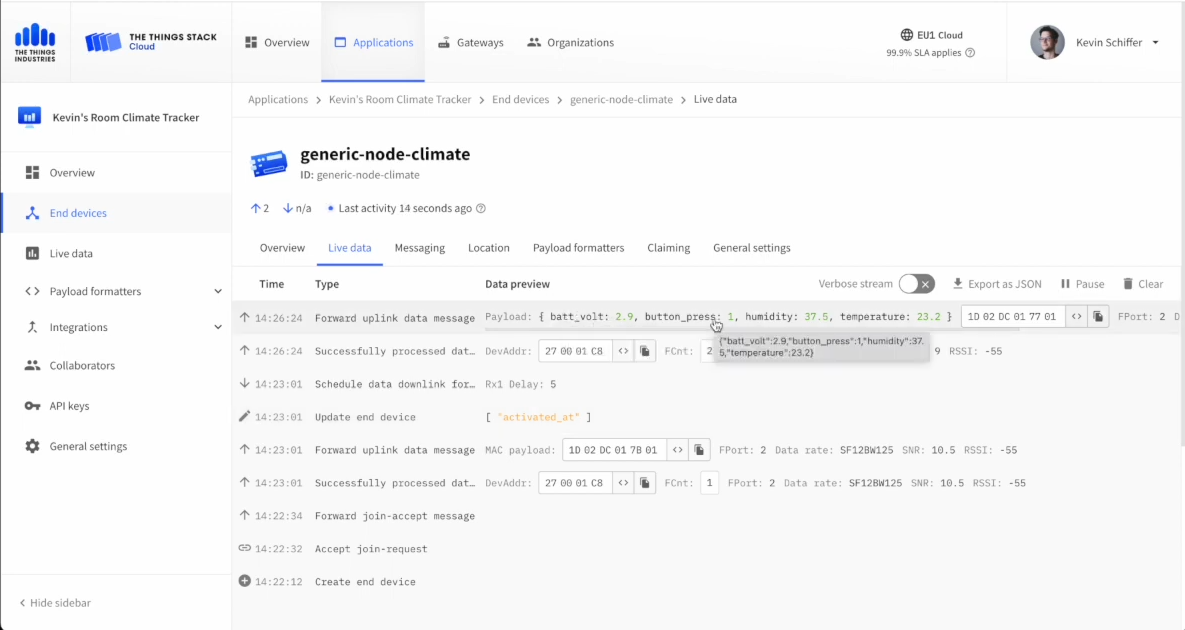Clear the live data event list
The height and width of the screenshot is (630, 1185).
click(1142, 284)
